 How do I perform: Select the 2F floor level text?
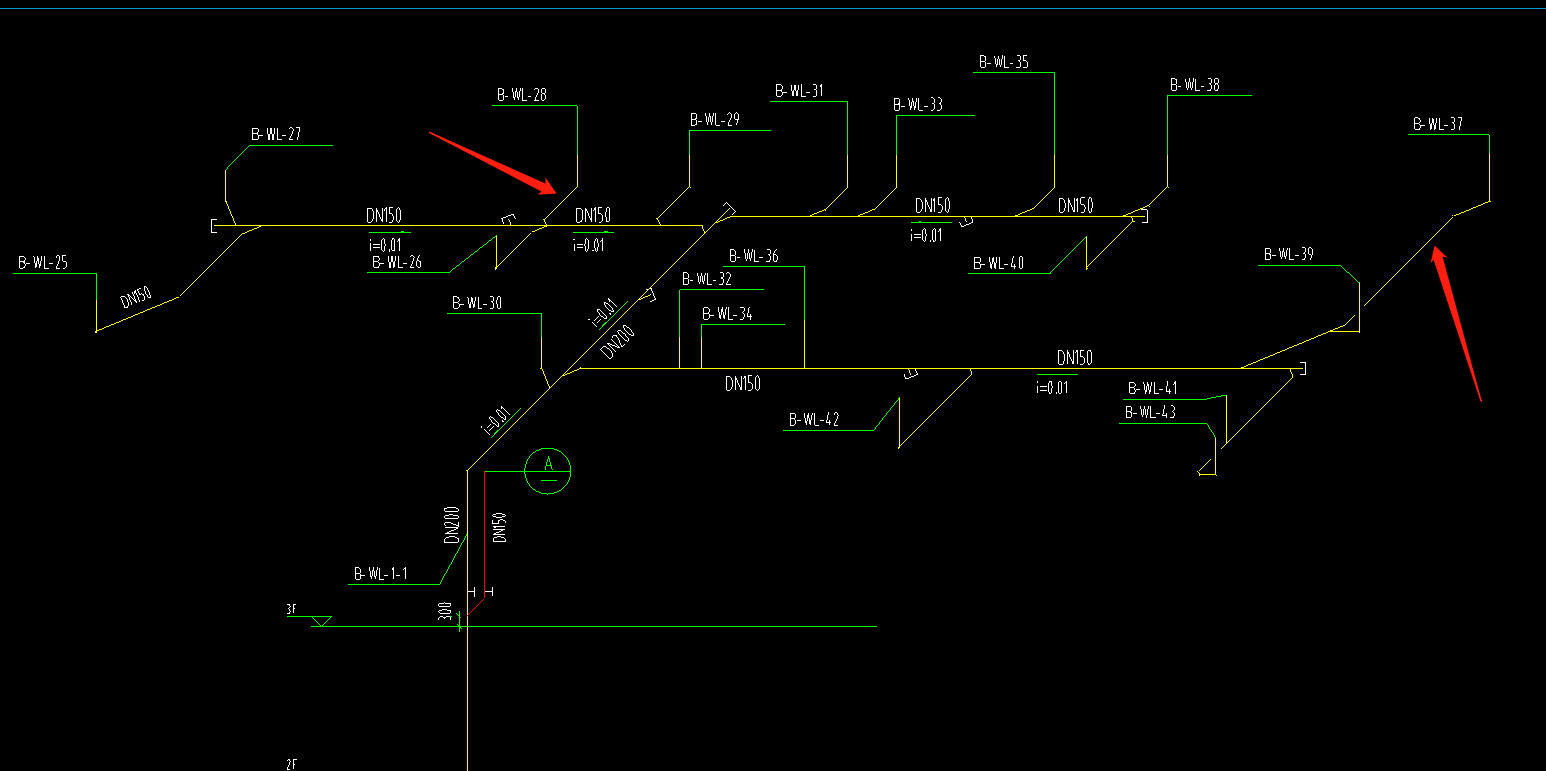coord(292,764)
